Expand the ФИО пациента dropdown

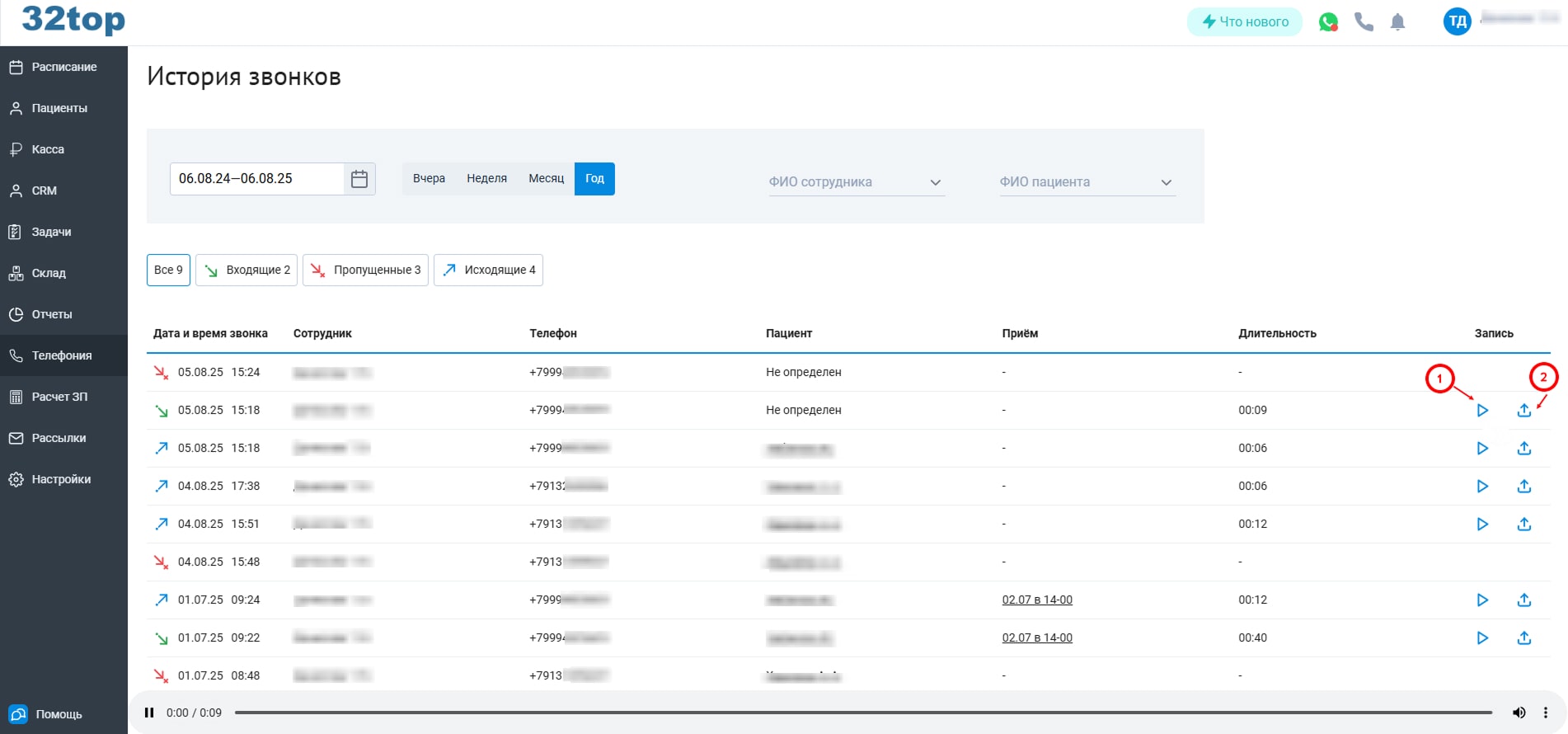coord(1087,182)
